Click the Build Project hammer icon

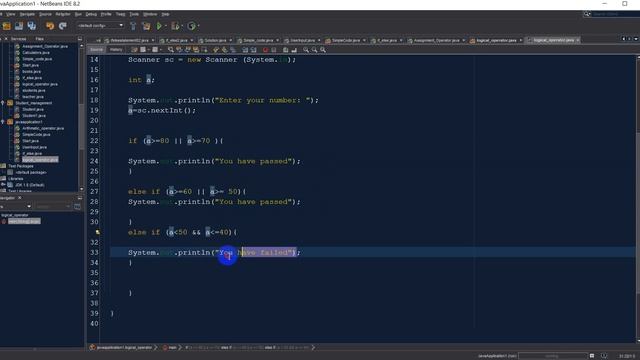[x=133, y=26]
